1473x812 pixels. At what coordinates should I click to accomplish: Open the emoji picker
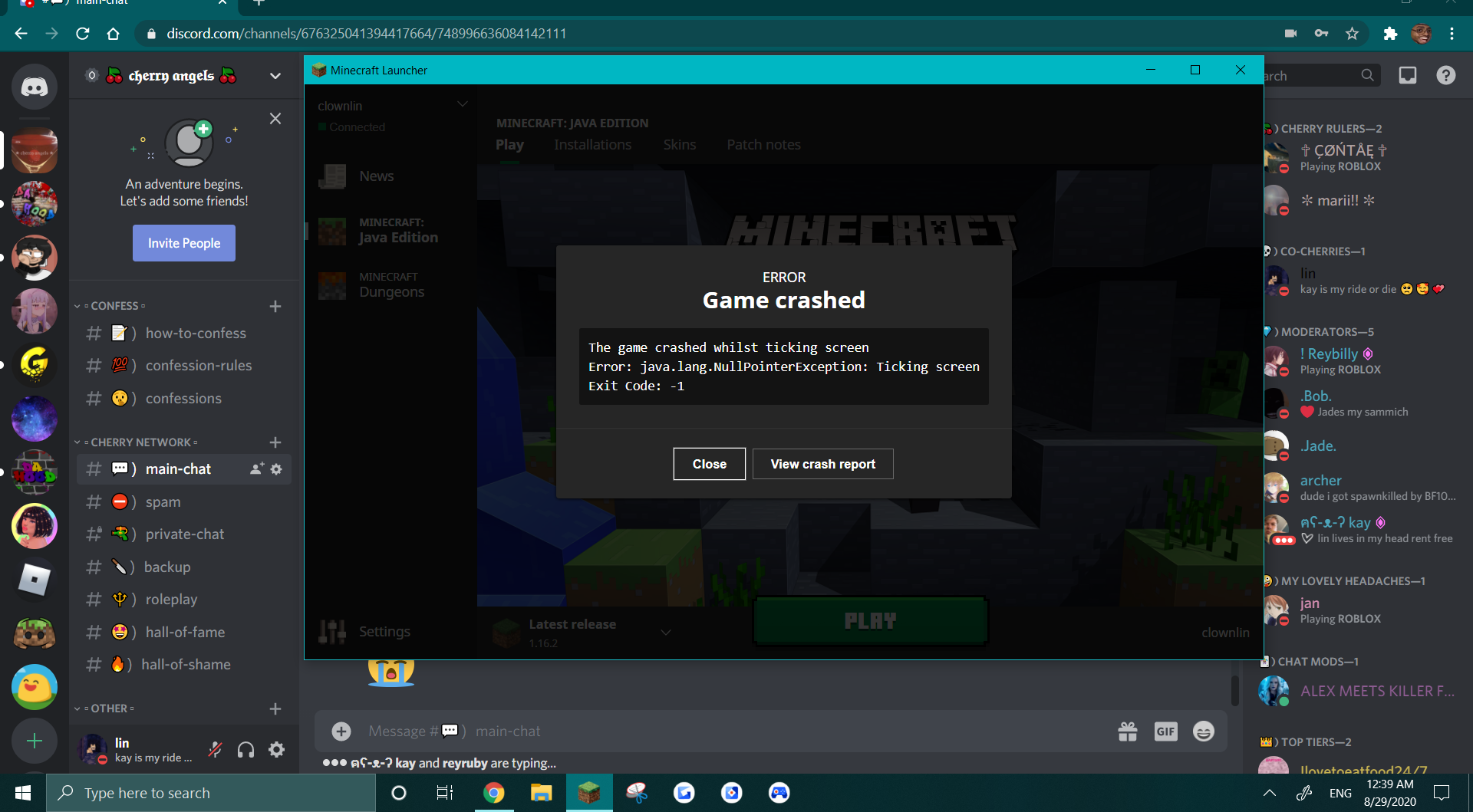click(x=1204, y=731)
